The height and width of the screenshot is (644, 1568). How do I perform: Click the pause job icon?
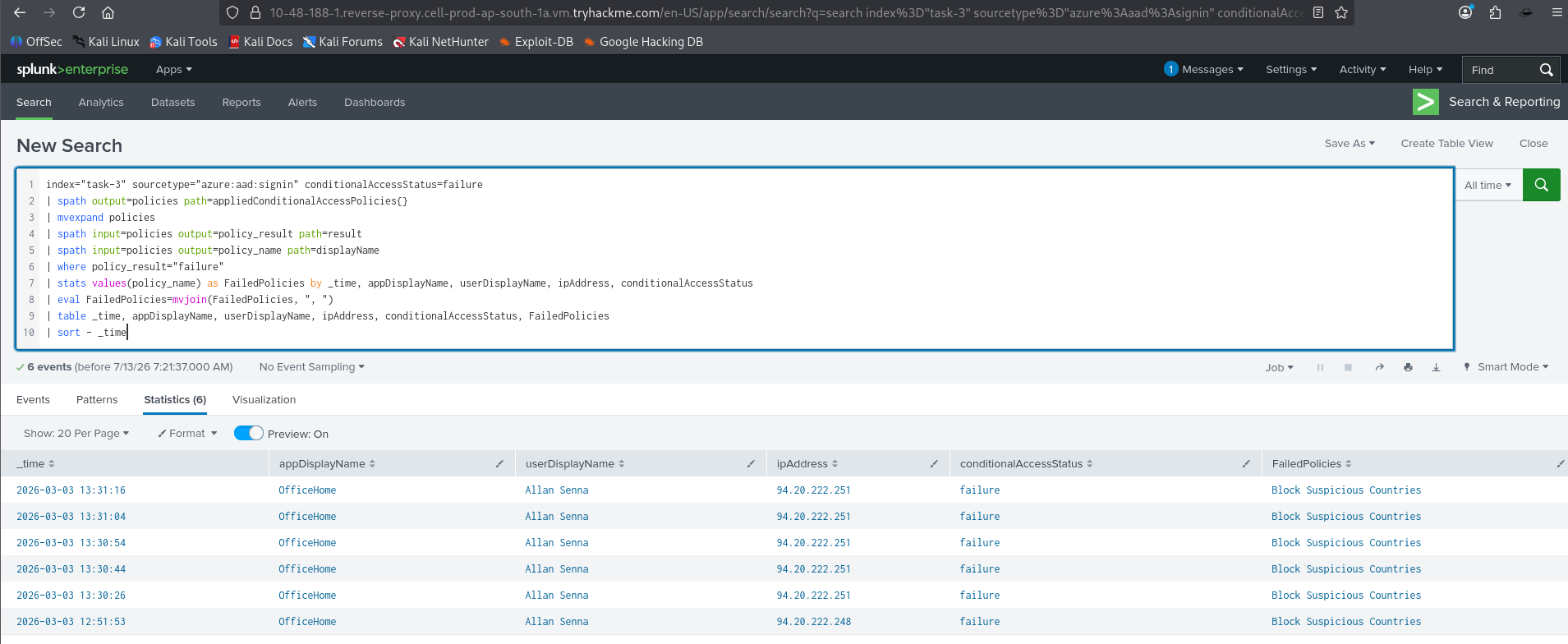(1321, 367)
